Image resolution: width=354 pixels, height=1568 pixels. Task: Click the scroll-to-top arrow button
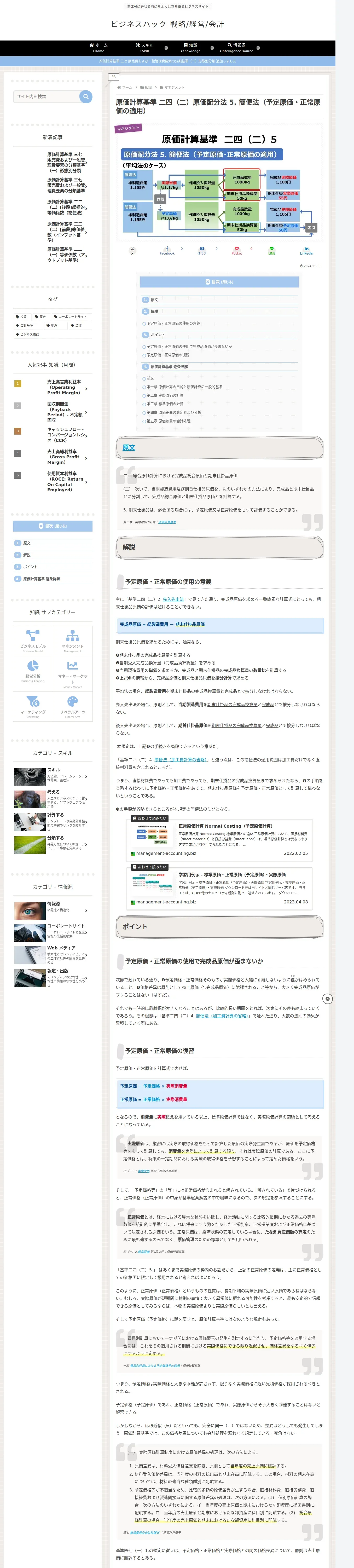click(327, 999)
